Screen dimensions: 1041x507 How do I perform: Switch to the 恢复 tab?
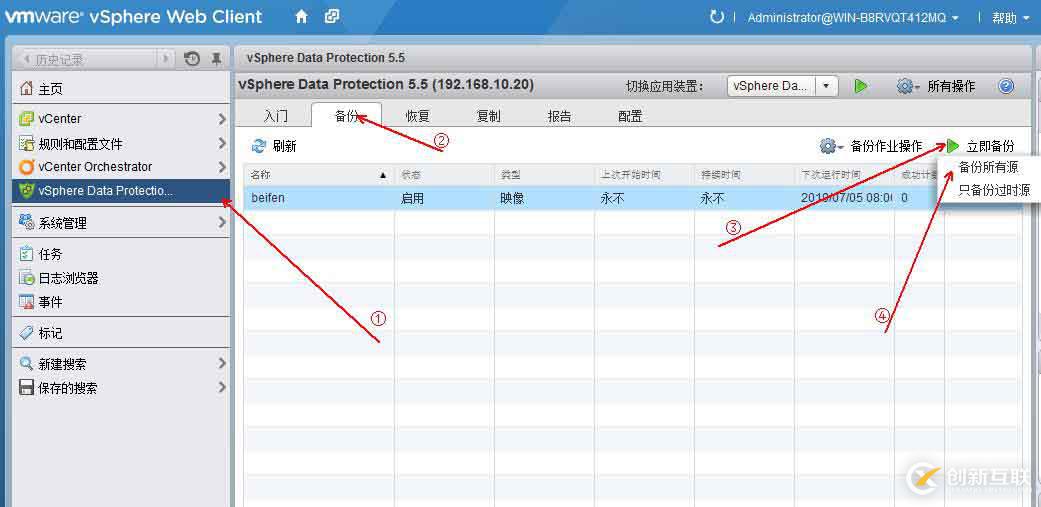pos(418,116)
